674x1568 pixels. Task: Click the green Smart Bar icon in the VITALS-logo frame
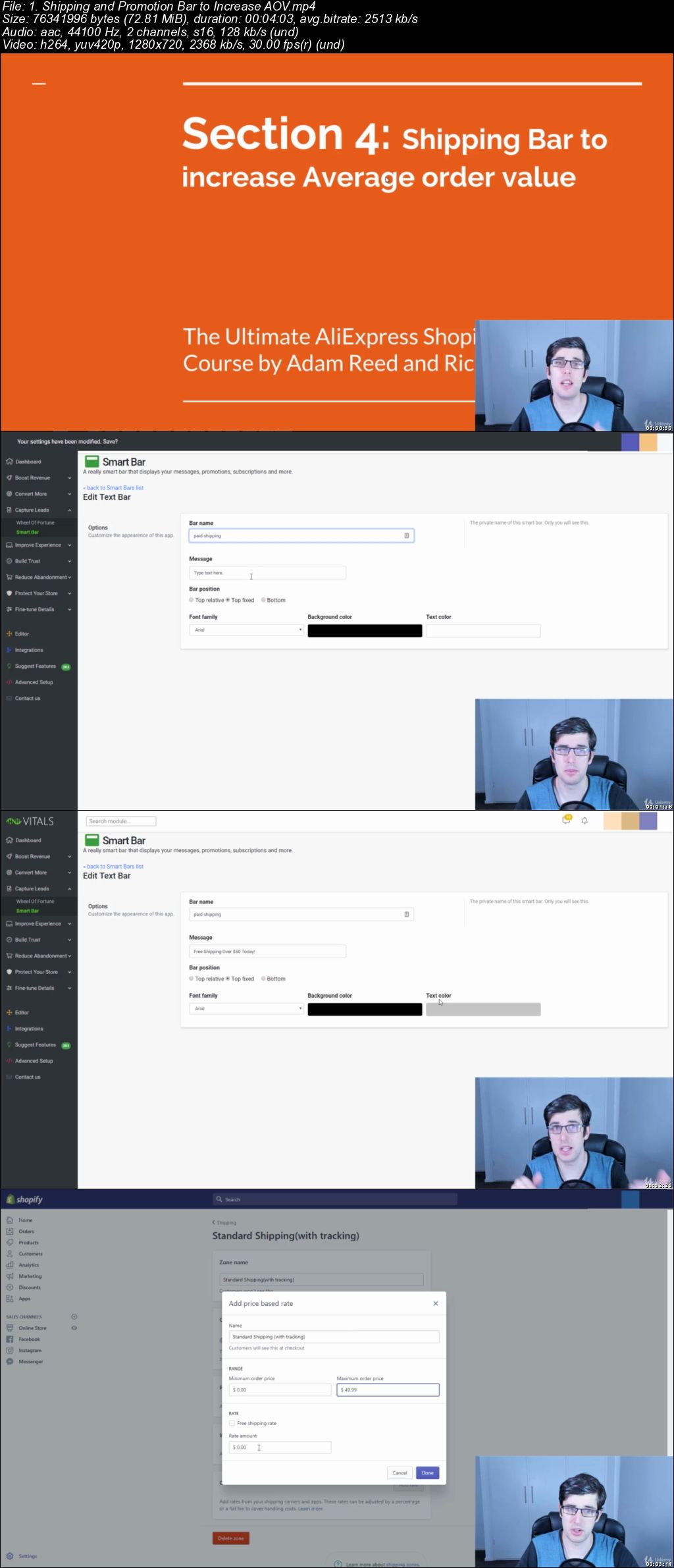[92, 840]
